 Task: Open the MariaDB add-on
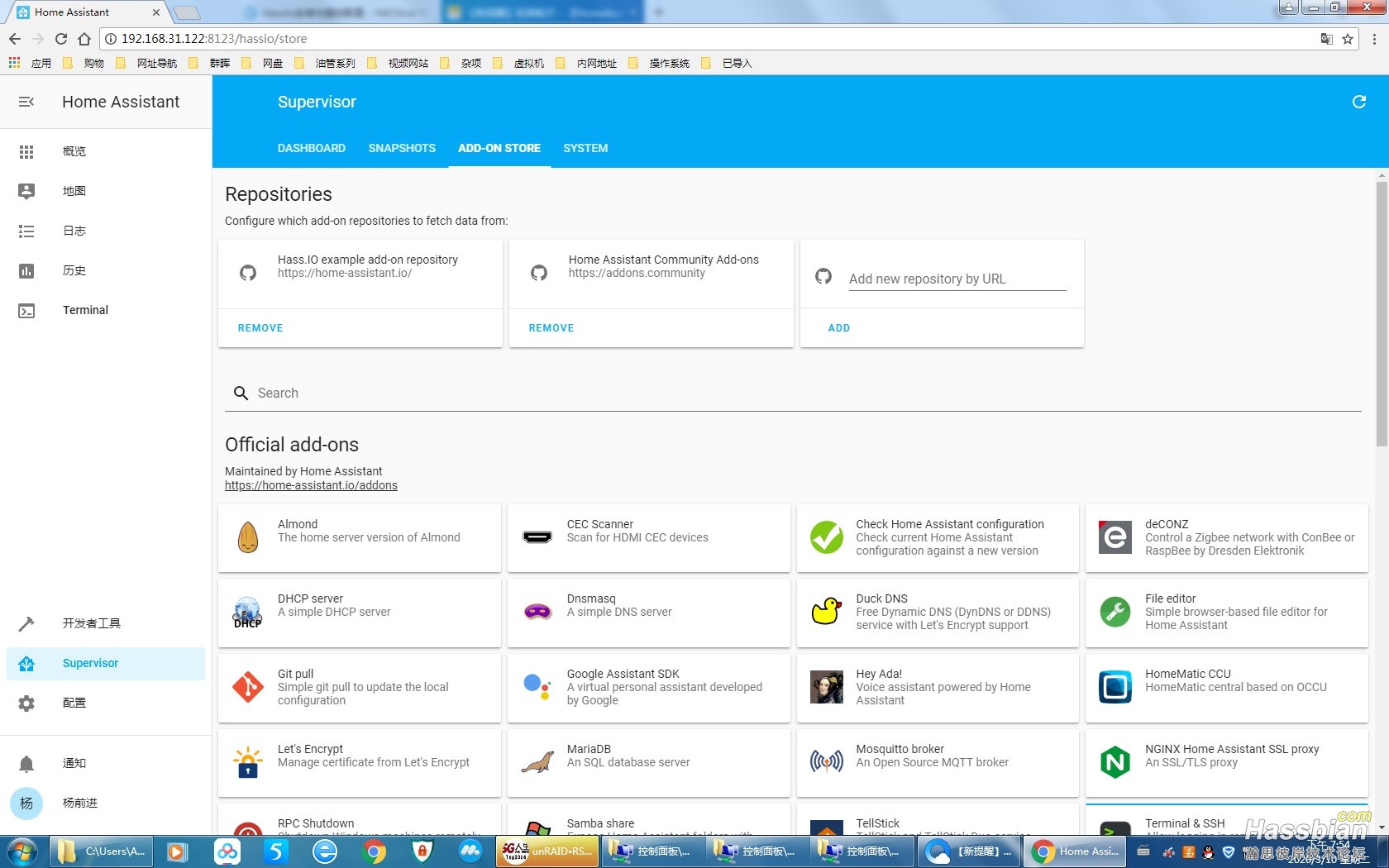tap(649, 763)
